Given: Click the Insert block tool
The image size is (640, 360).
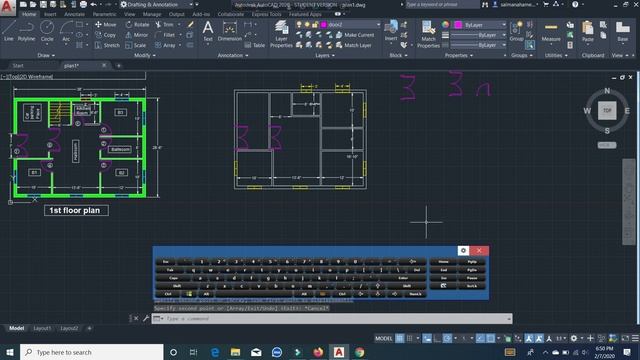Looking at the screenshot, I should (x=391, y=31).
